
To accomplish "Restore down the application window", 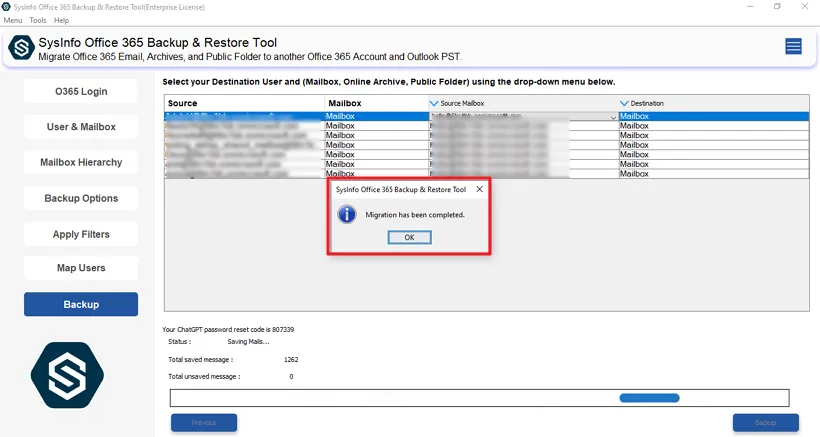I will pyautogui.click(x=778, y=7).
